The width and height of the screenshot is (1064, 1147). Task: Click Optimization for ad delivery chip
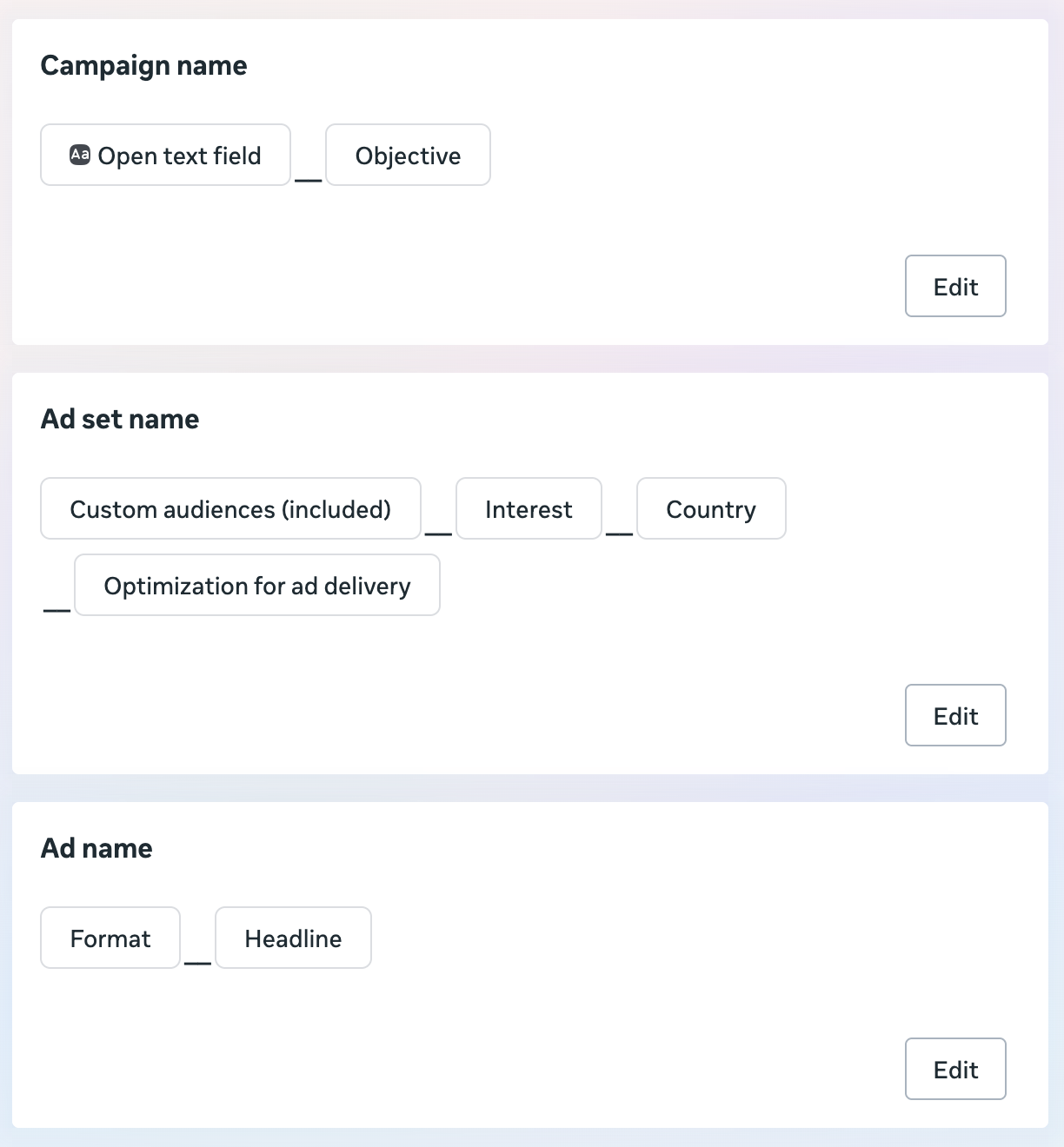(x=256, y=586)
